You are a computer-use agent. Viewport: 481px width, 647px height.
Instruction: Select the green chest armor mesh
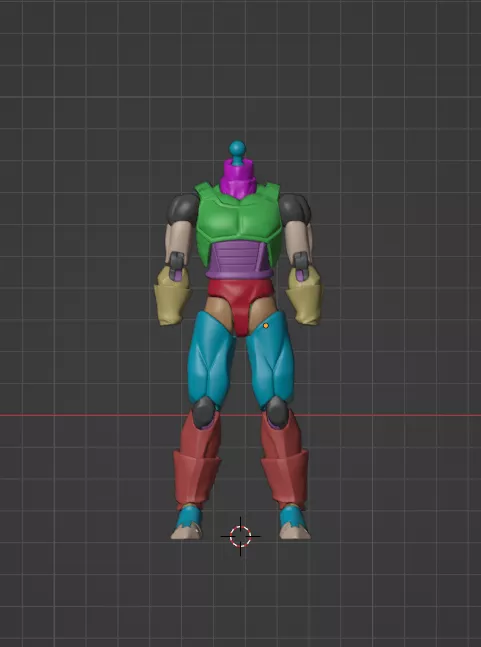[238, 221]
